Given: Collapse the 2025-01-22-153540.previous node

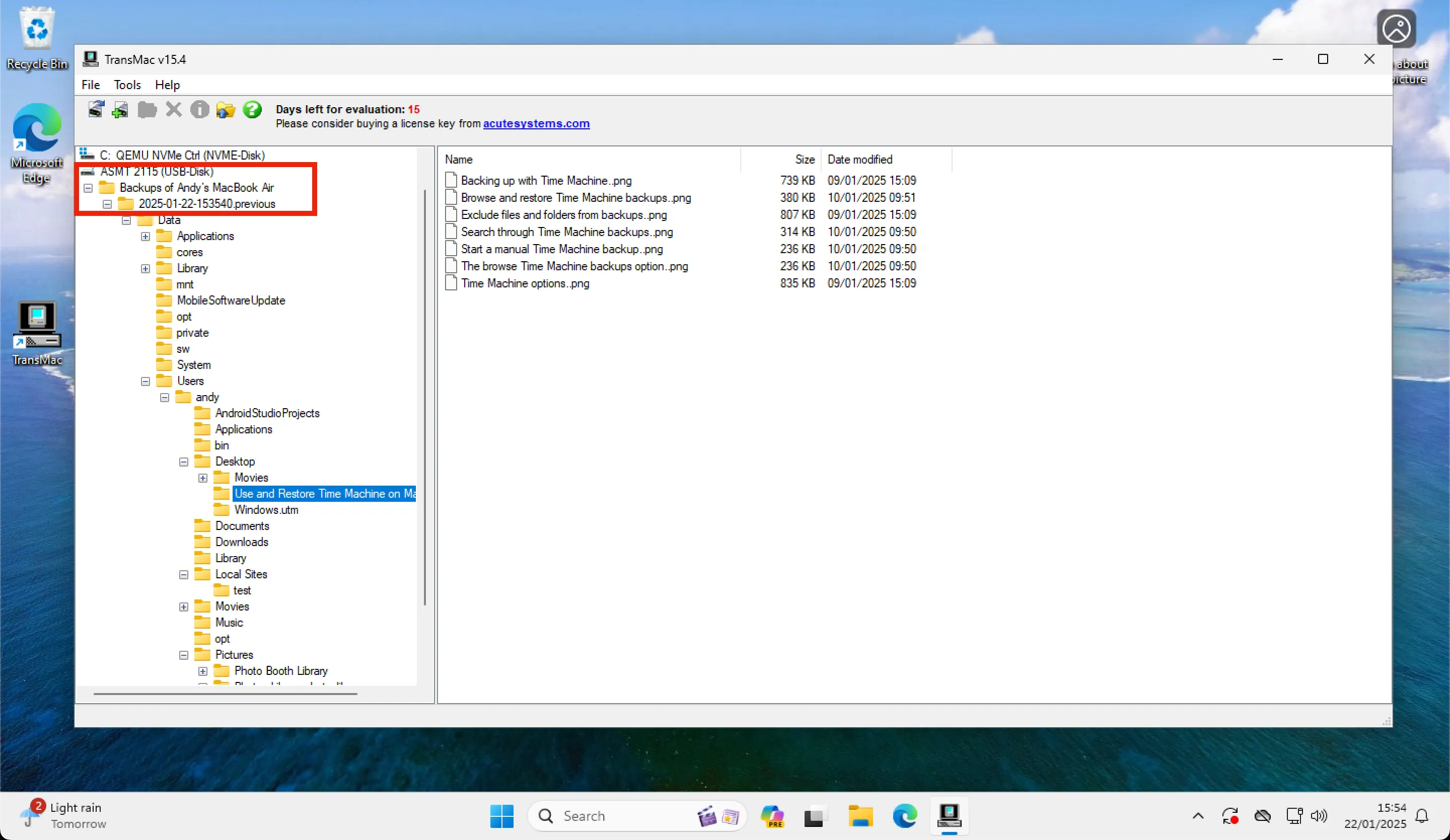Looking at the screenshot, I should click(107, 204).
